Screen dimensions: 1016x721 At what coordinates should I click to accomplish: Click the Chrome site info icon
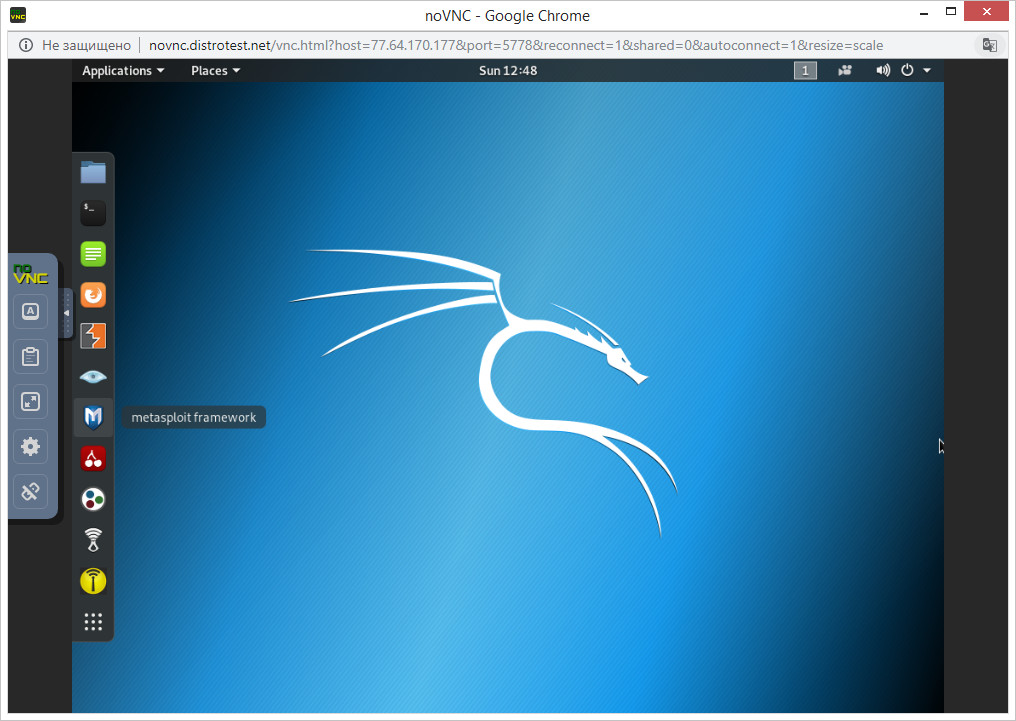pos(26,45)
